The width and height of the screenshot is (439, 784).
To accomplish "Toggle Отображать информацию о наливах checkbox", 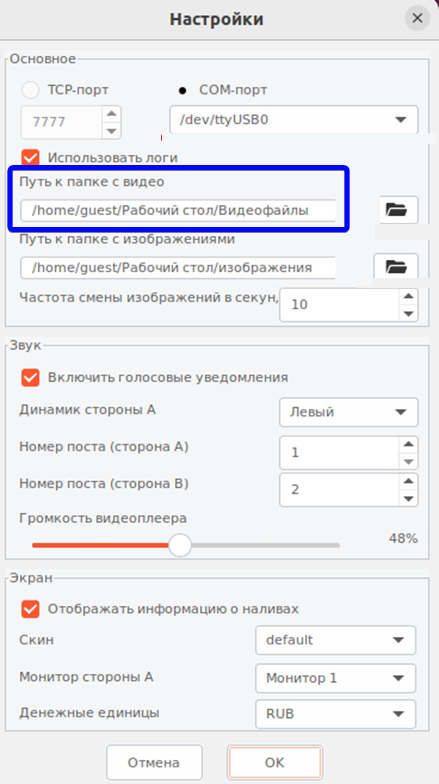I will point(30,609).
